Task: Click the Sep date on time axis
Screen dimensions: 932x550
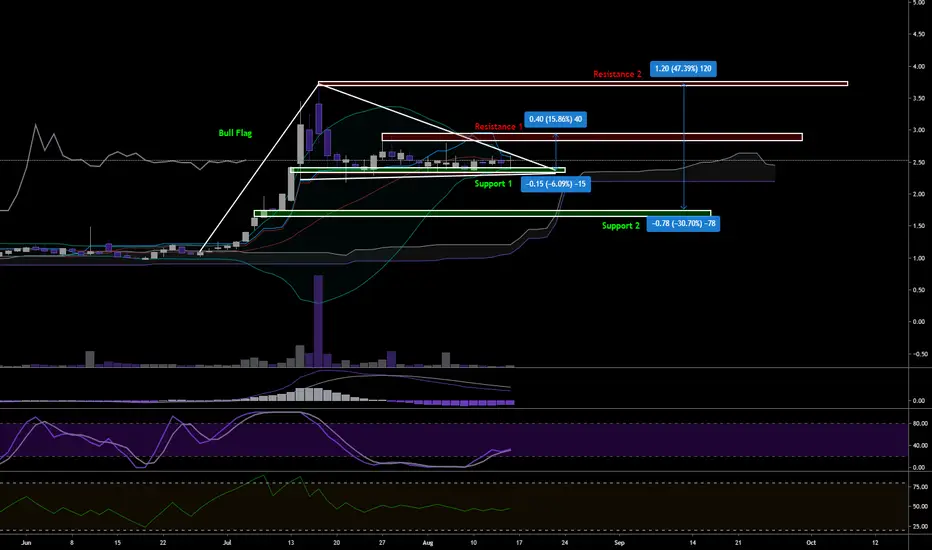Action: (x=619, y=542)
